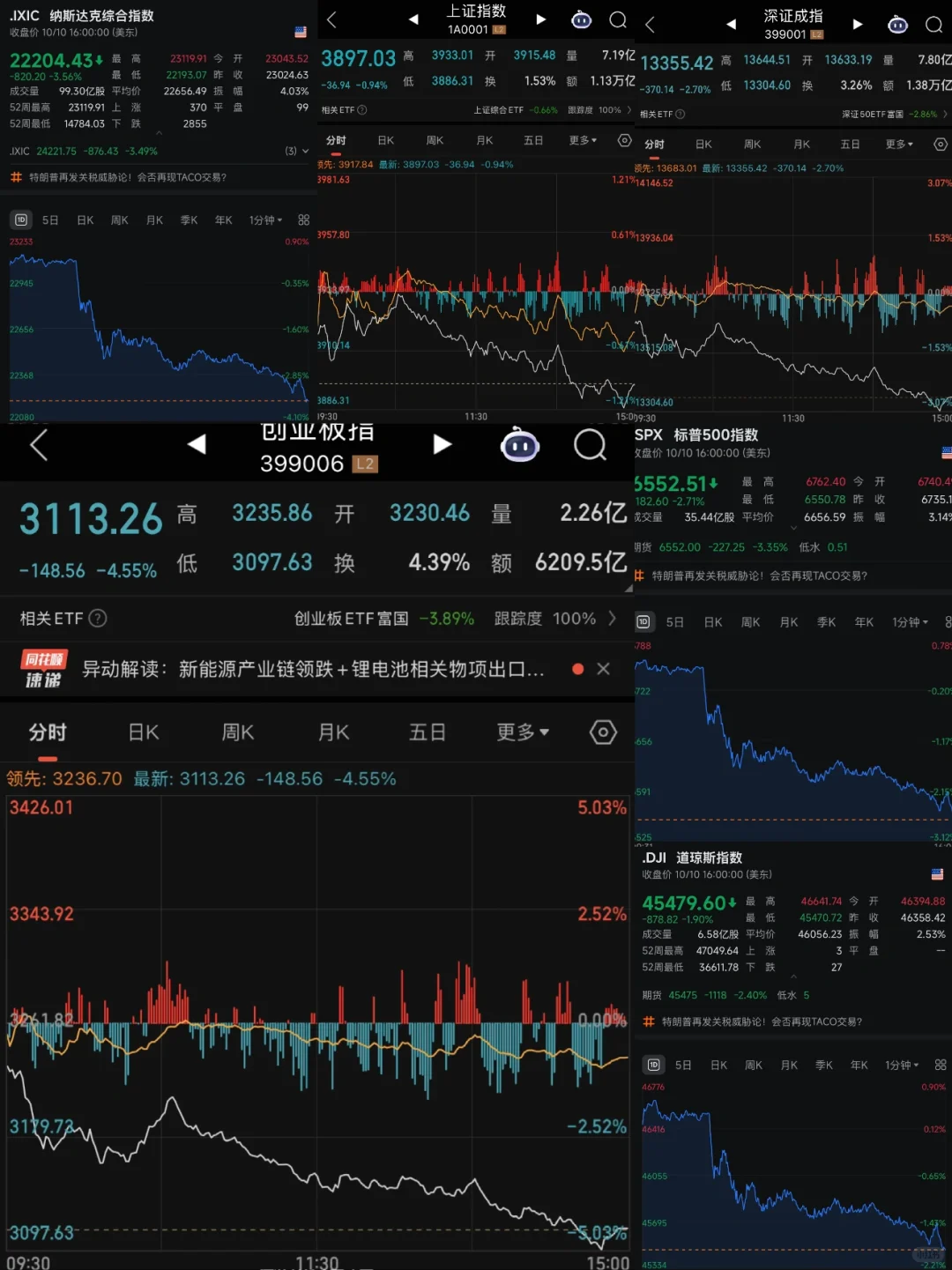This screenshot has height=1270, width=952.
Task: Tap the robot assistant icon on 深证成指 header
Action: [x=897, y=25]
